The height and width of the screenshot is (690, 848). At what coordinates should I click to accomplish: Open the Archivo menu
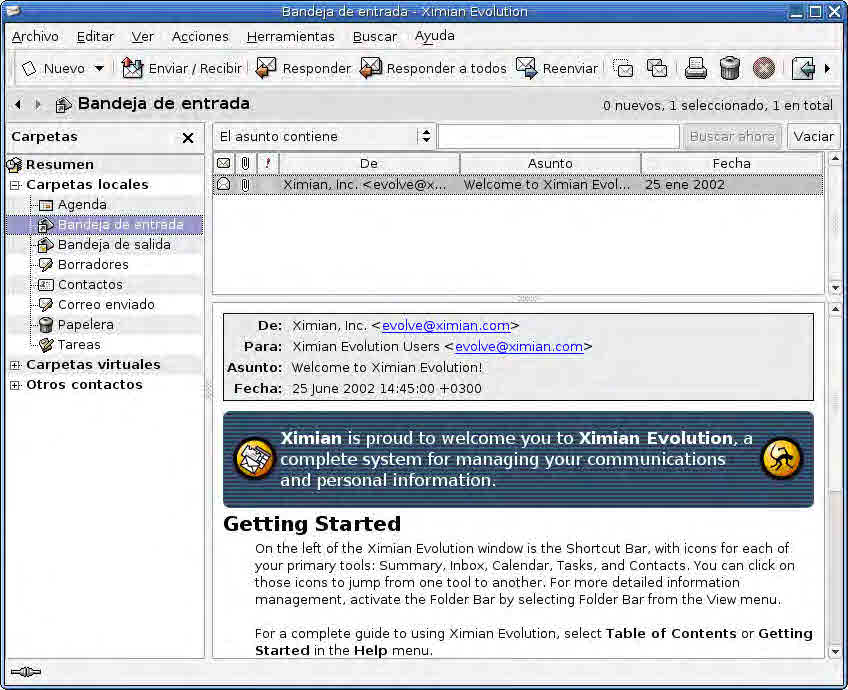coord(35,36)
